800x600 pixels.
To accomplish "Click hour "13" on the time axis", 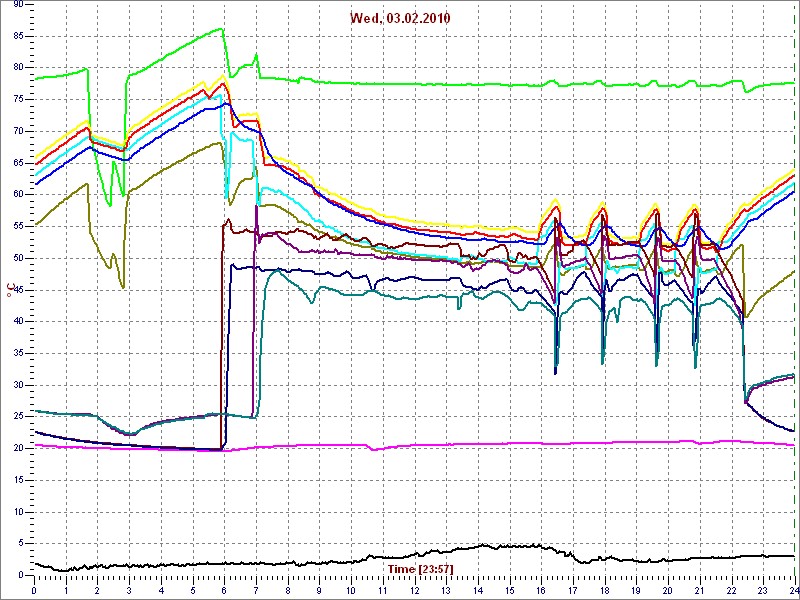I will click(x=446, y=590).
